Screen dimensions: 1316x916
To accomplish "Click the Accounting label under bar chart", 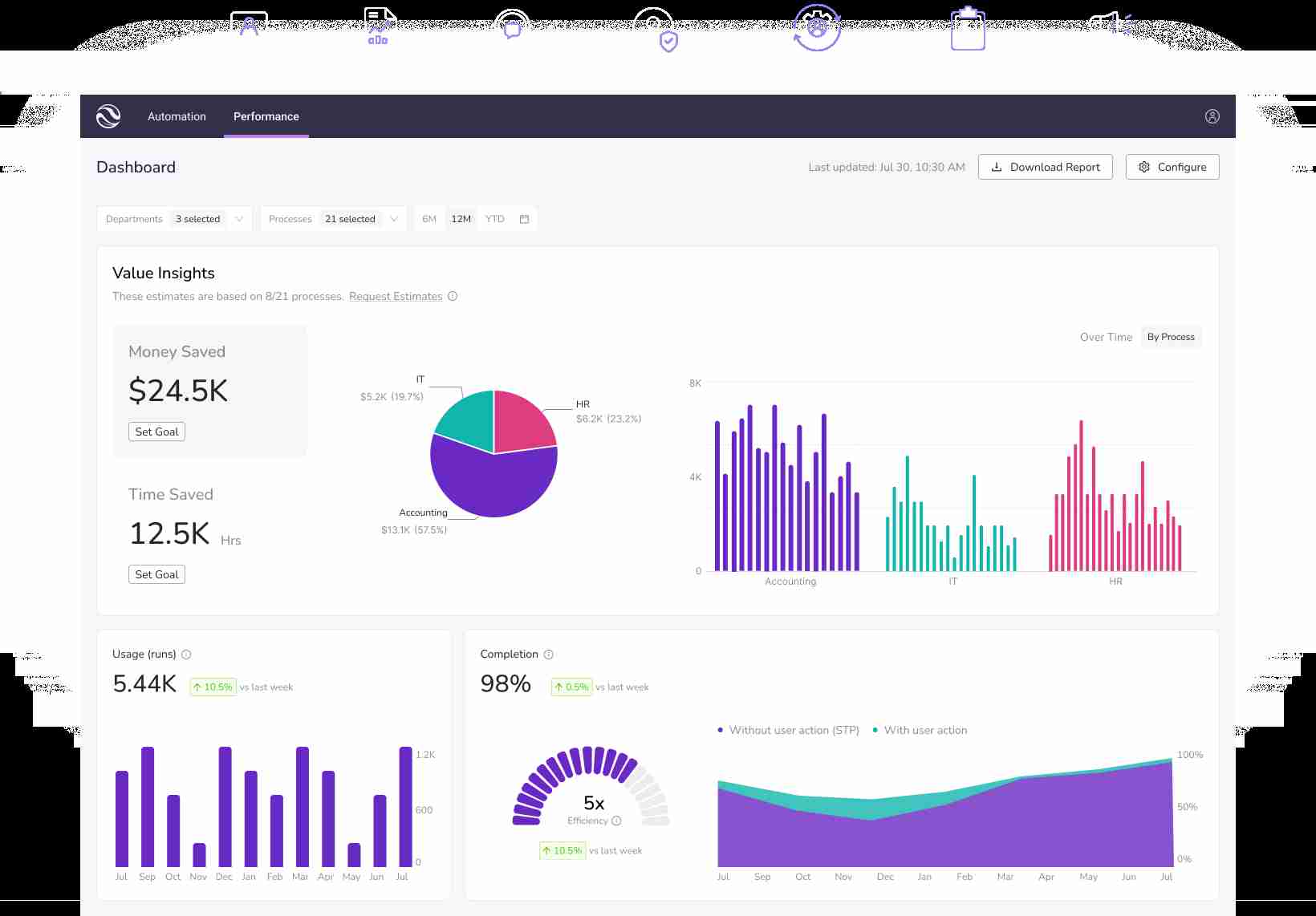I will (790, 582).
